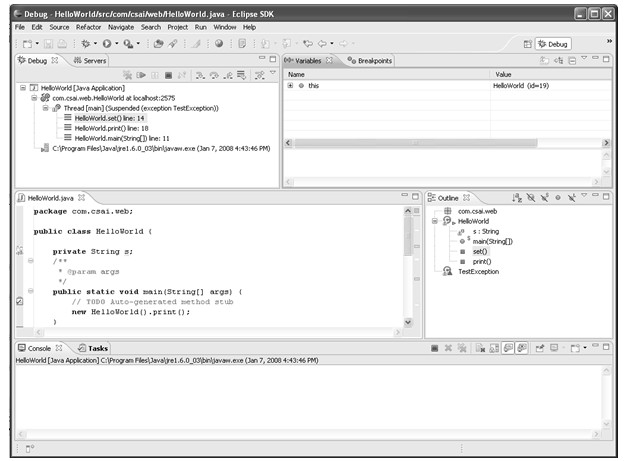Image resolution: width=625 pixels, height=461 pixels.
Task: Collapse the com.csai.web.HelloWorld at localhost node
Action: (x=34, y=98)
